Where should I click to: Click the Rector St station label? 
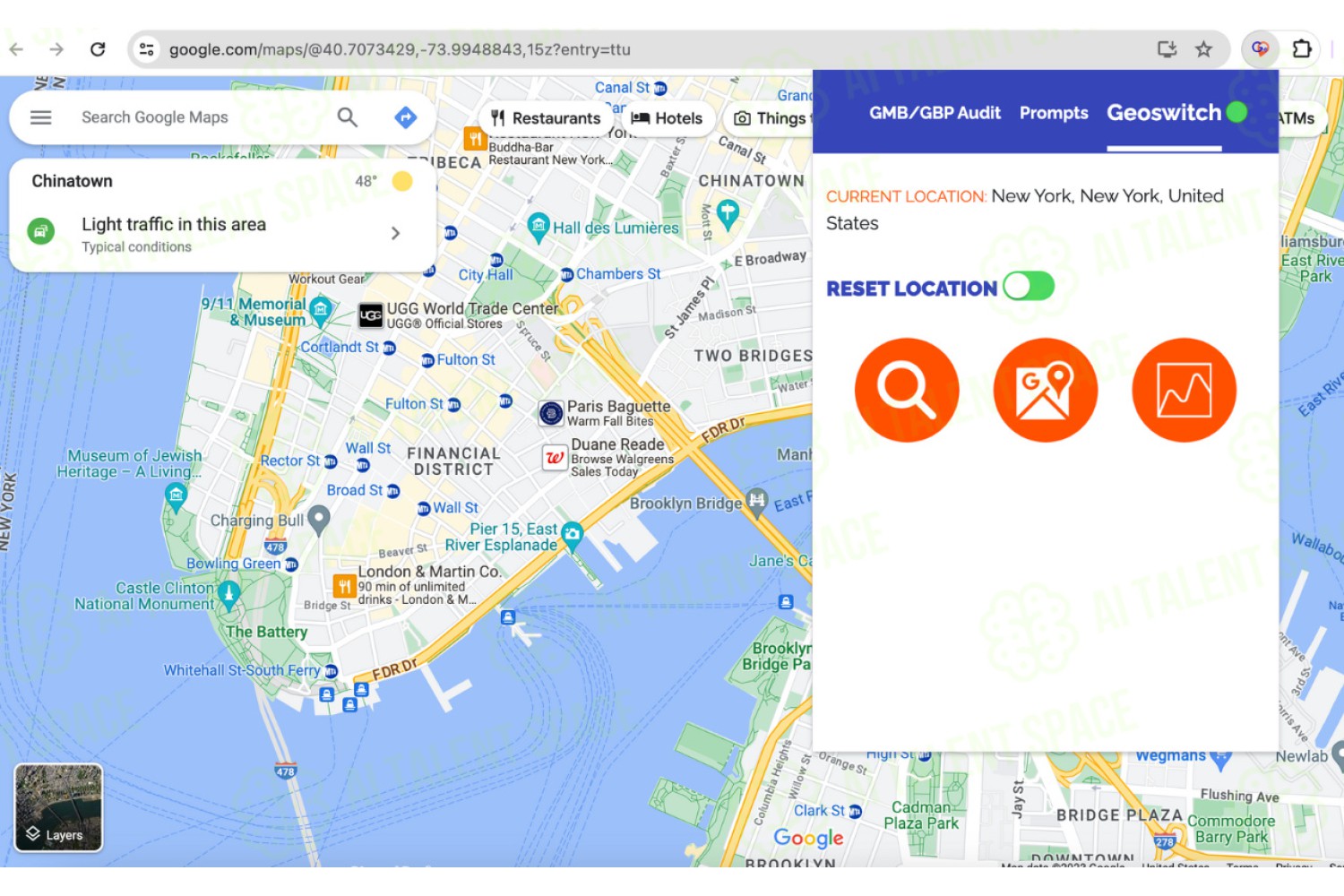click(290, 461)
